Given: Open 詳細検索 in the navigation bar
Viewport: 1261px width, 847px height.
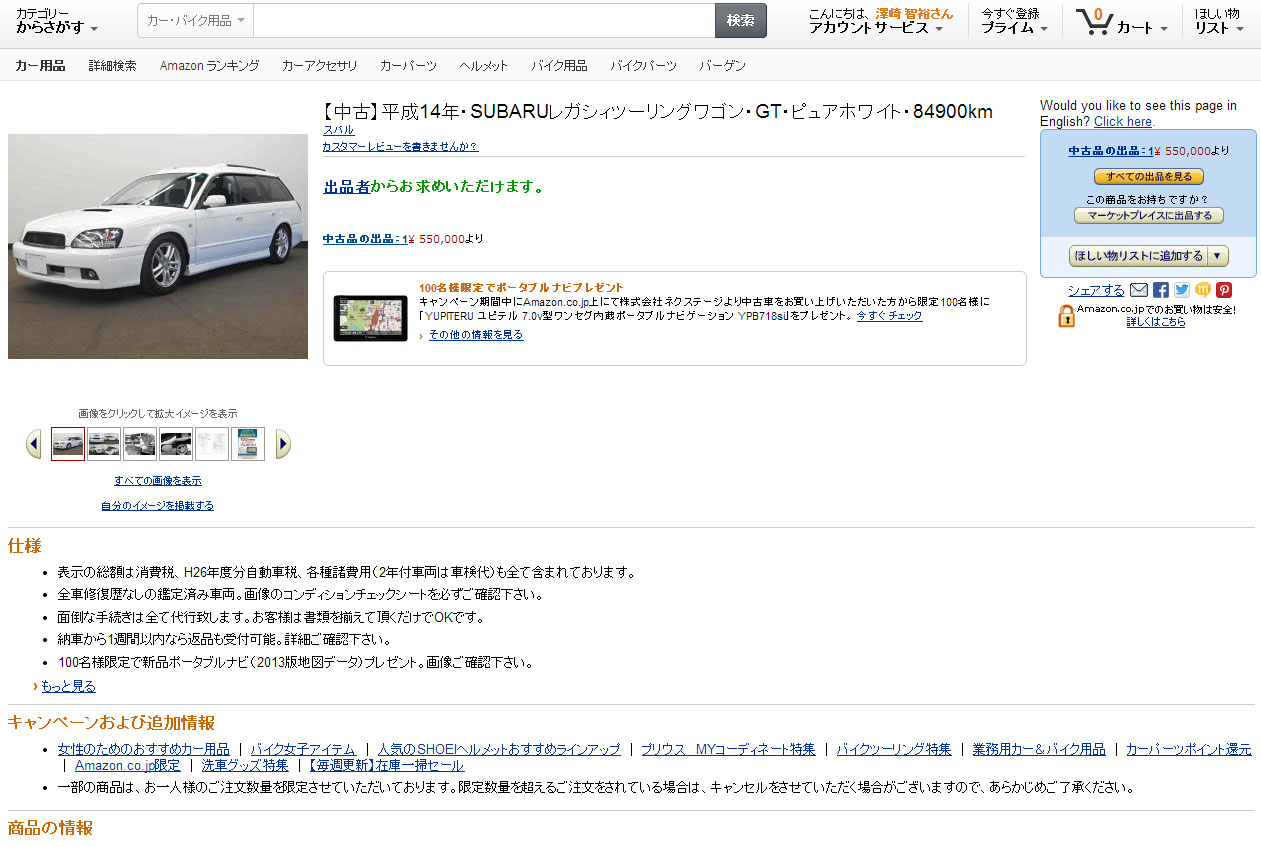Looking at the screenshot, I should [x=112, y=65].
